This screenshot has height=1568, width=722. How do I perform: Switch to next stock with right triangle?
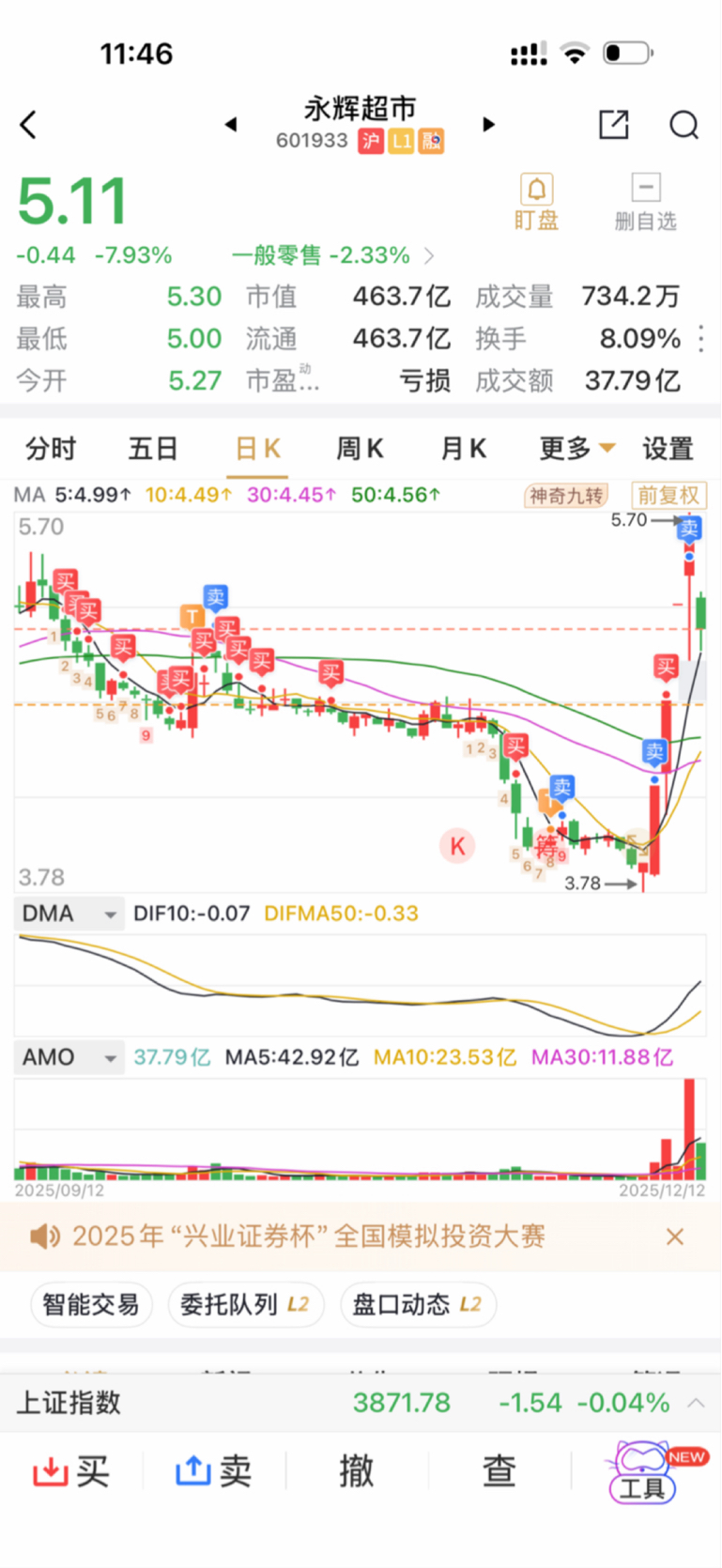pyautogui.click(x=488, y=124)
